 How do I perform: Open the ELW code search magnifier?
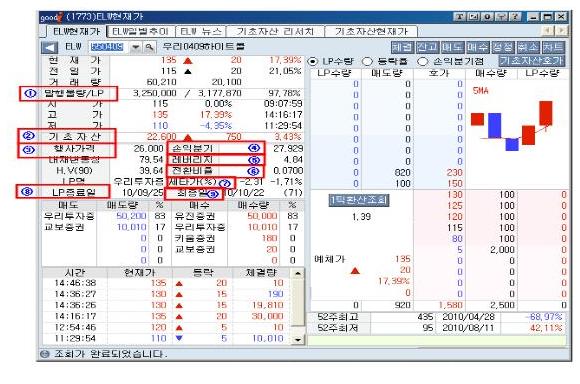(149, 47)
